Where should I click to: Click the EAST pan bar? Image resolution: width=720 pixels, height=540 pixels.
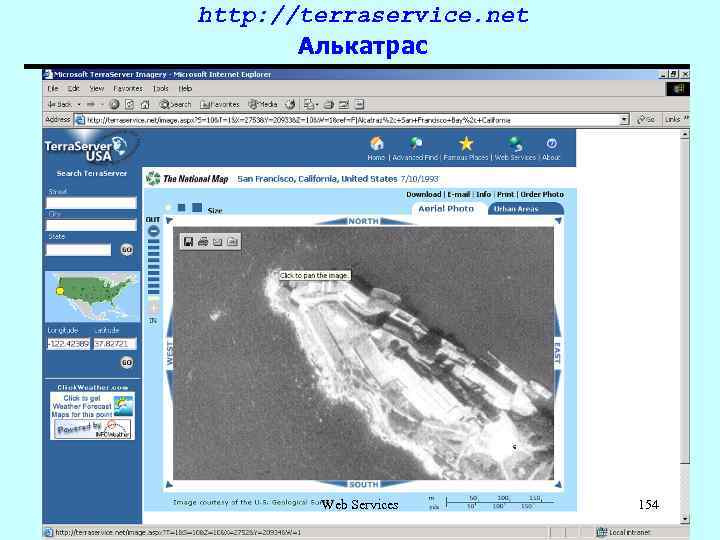(x=557, y=352)
